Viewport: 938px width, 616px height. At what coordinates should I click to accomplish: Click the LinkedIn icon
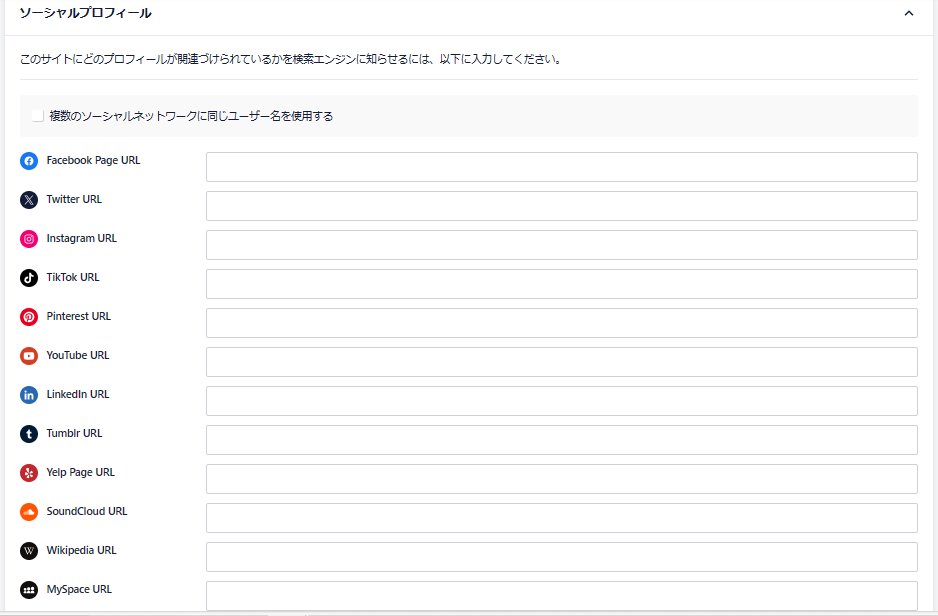[x=29, y=395]
